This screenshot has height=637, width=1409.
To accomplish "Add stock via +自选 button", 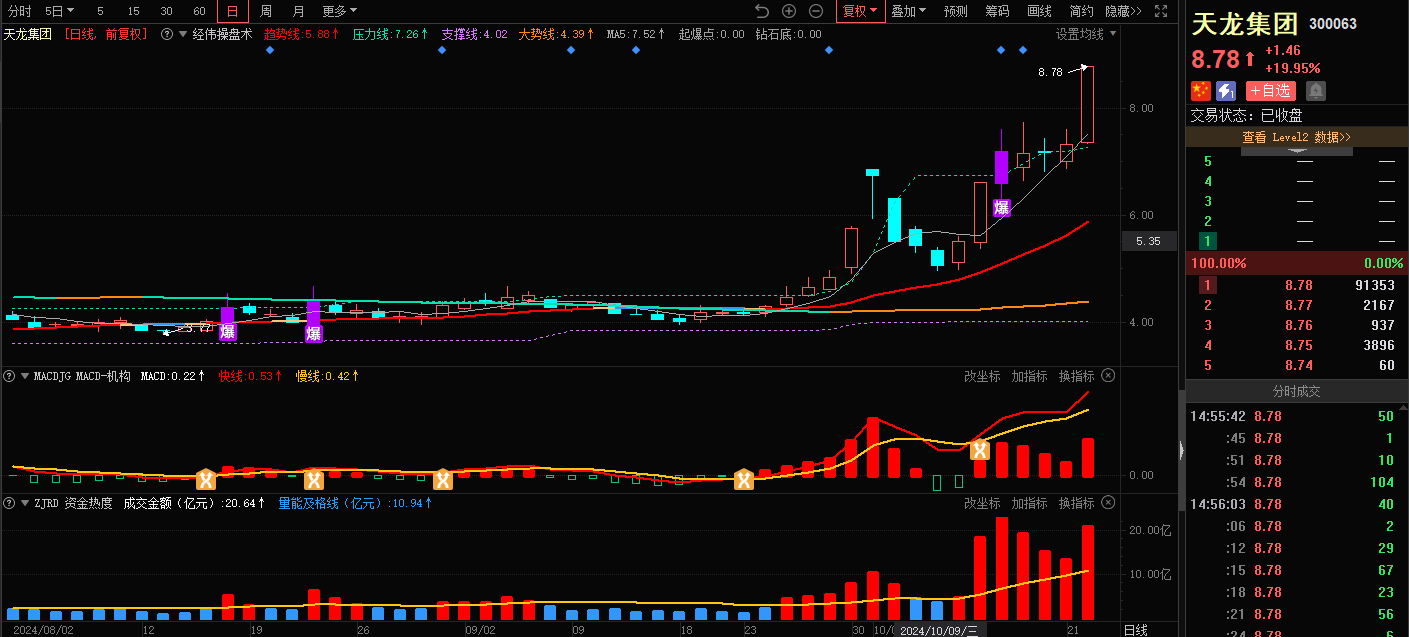I will (1270, 91).
